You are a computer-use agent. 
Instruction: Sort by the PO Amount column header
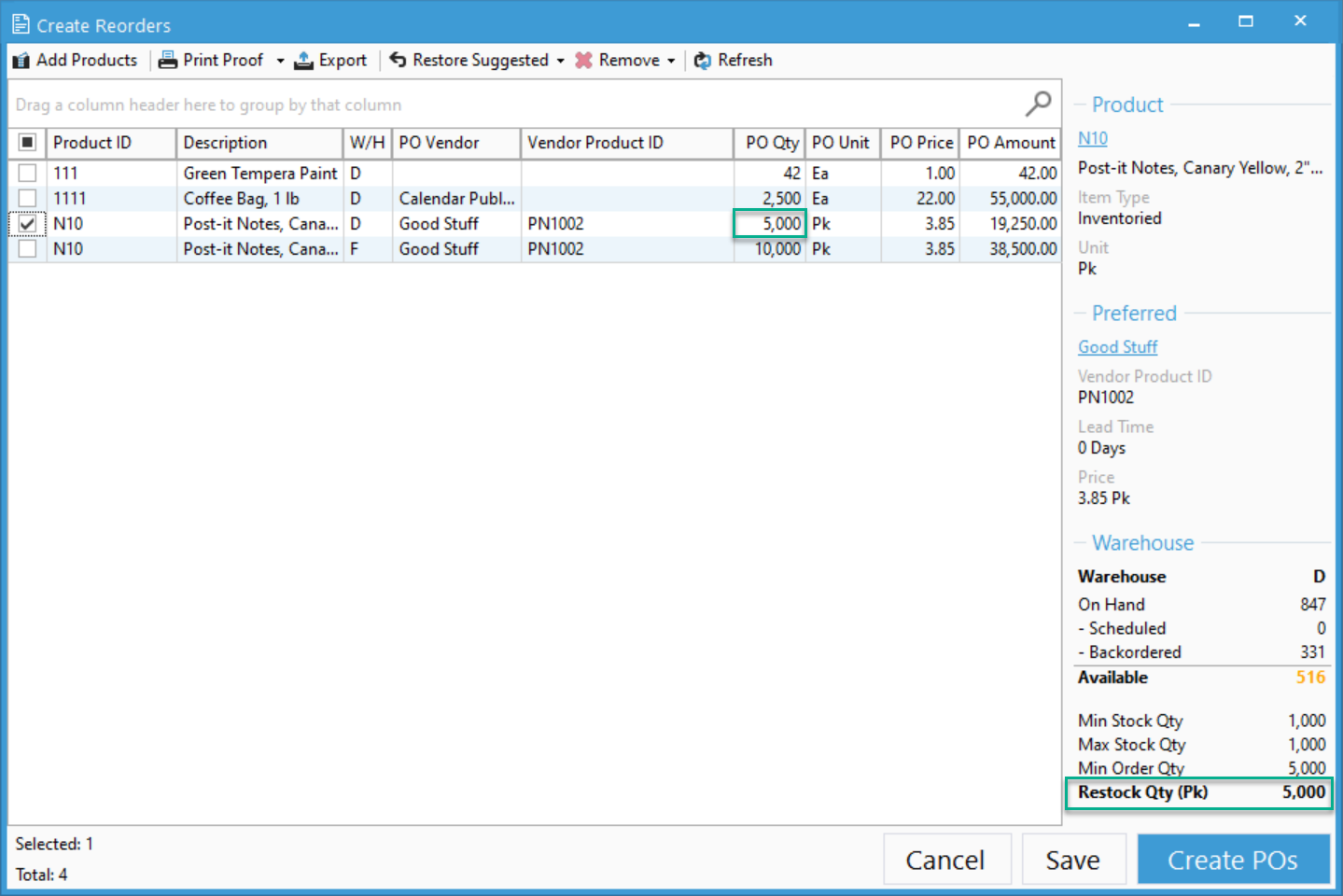click(1010, 143)
